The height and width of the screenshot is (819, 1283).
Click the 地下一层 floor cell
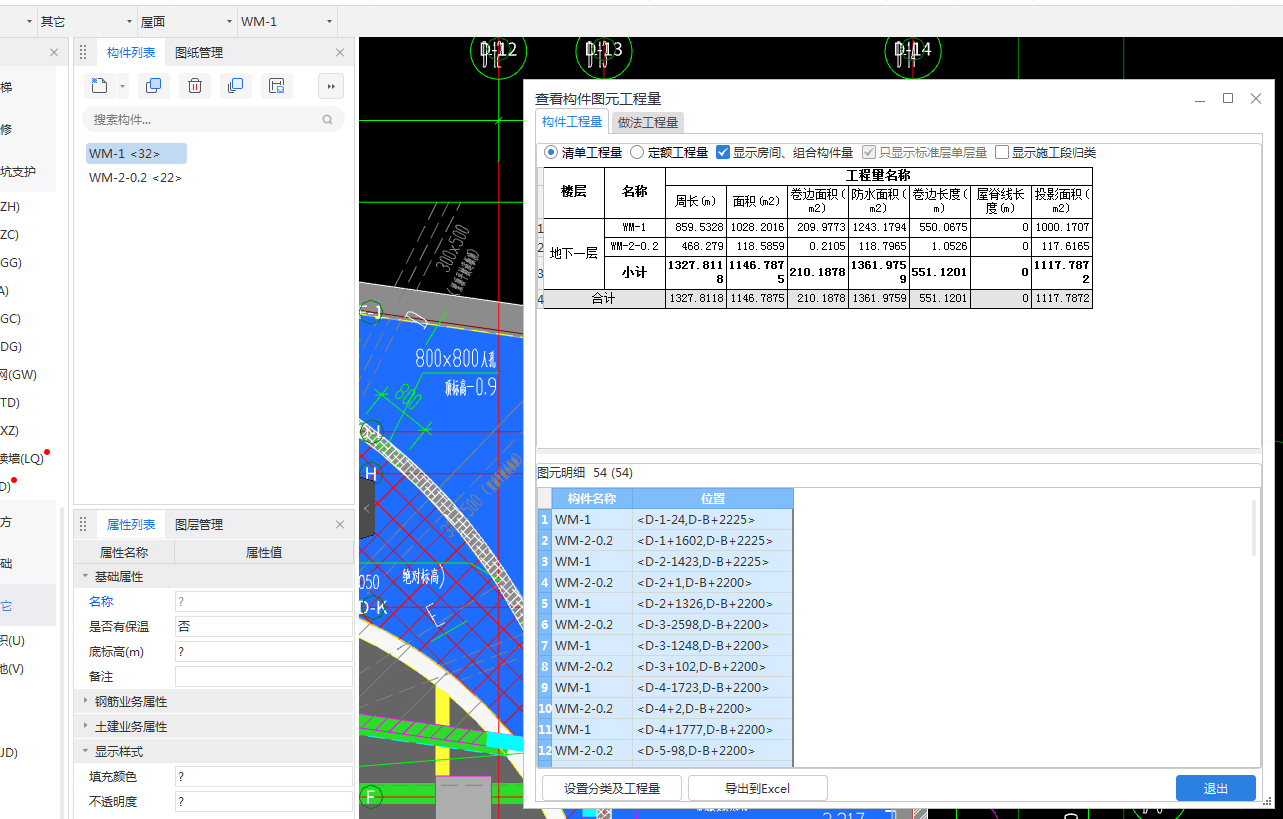(x=574, y=254)
